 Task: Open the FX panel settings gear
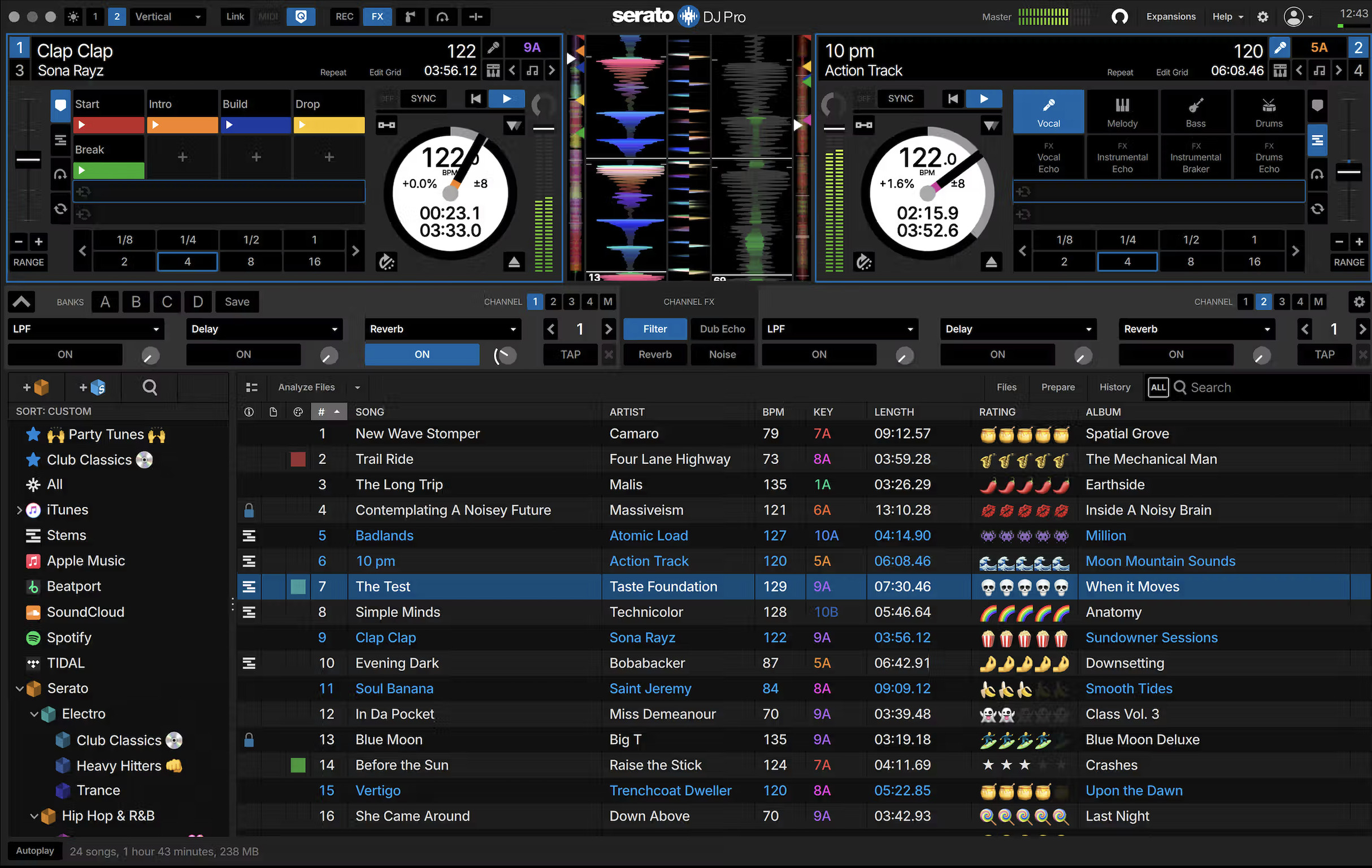(1359, 302)
